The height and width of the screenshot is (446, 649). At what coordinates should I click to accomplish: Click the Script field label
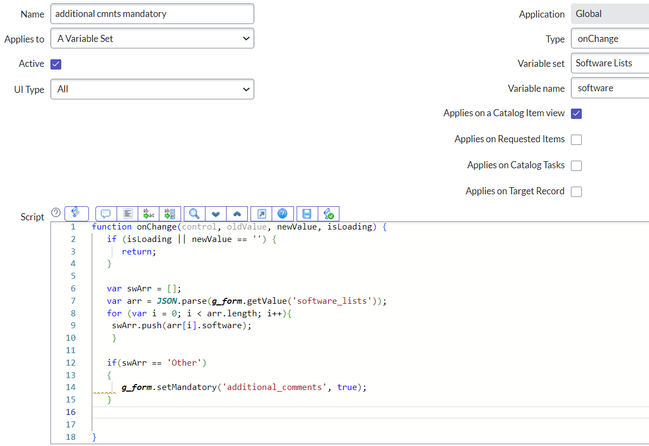(x=32, y=217)
